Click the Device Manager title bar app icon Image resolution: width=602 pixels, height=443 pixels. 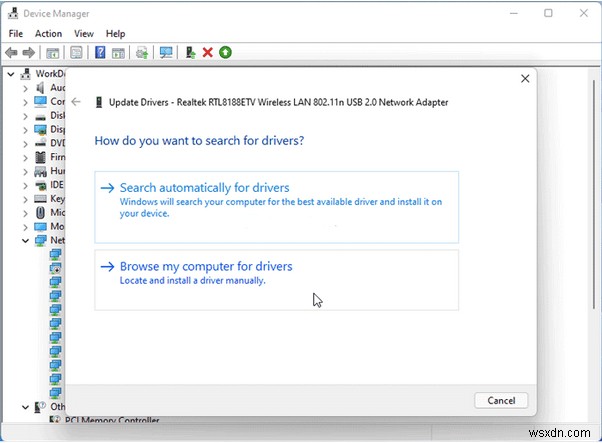[x=13, y=13]
